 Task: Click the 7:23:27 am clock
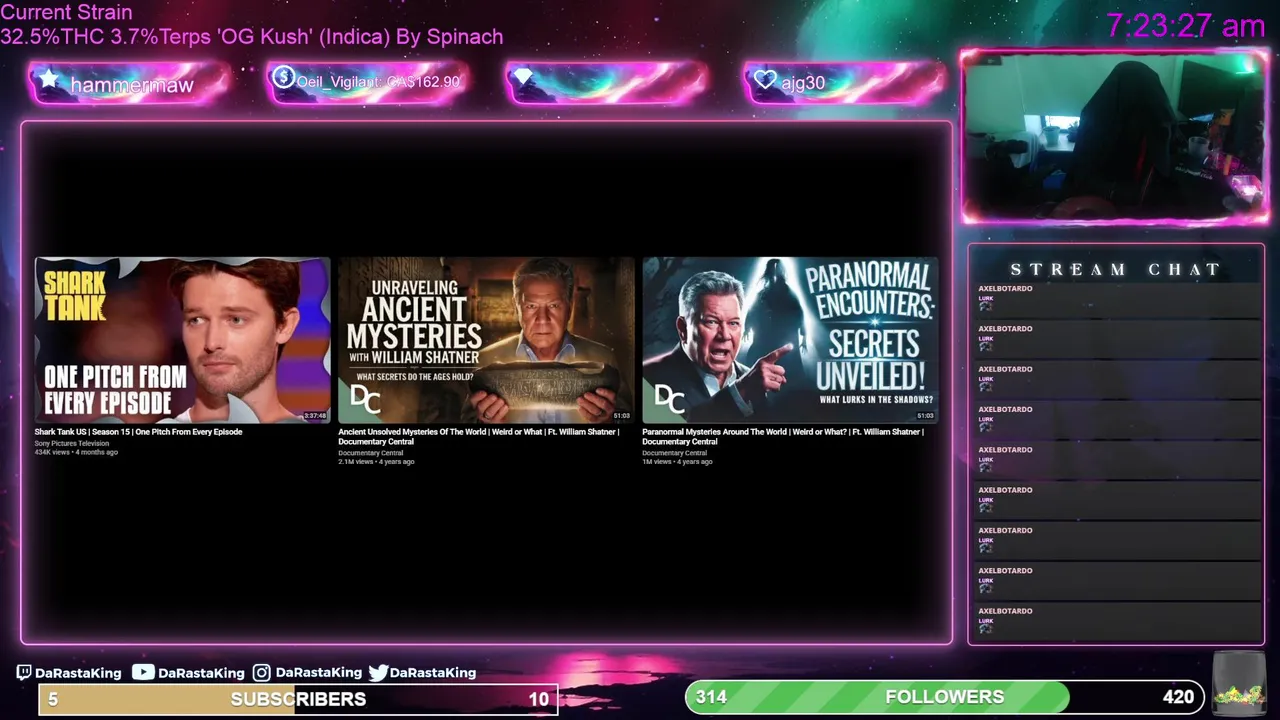point(1186,25)
